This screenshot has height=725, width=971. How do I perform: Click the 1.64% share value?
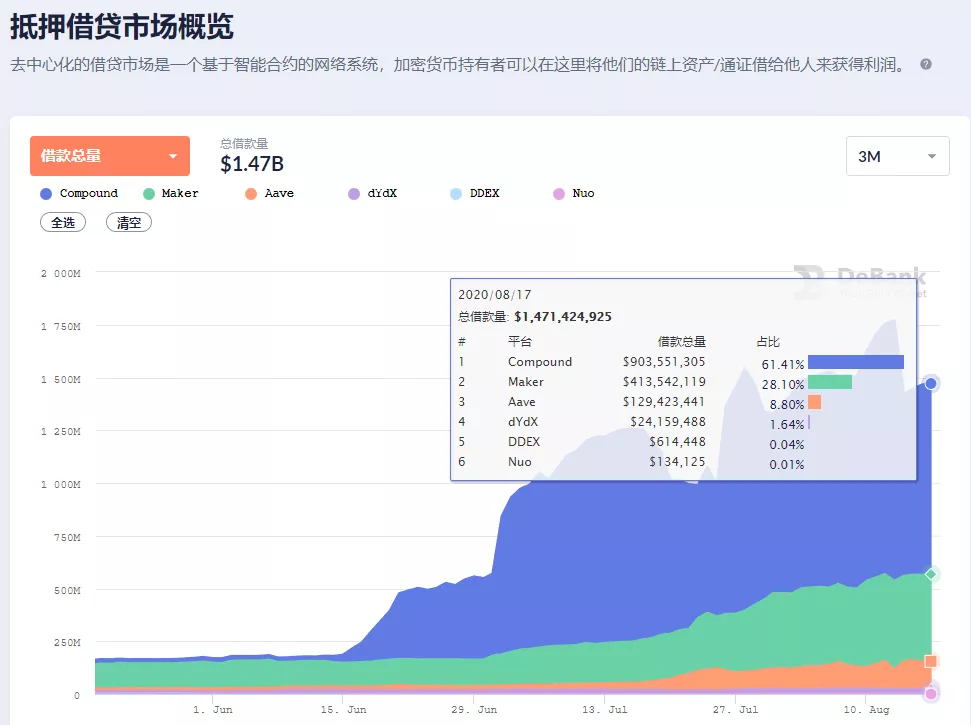click(786, 425)
